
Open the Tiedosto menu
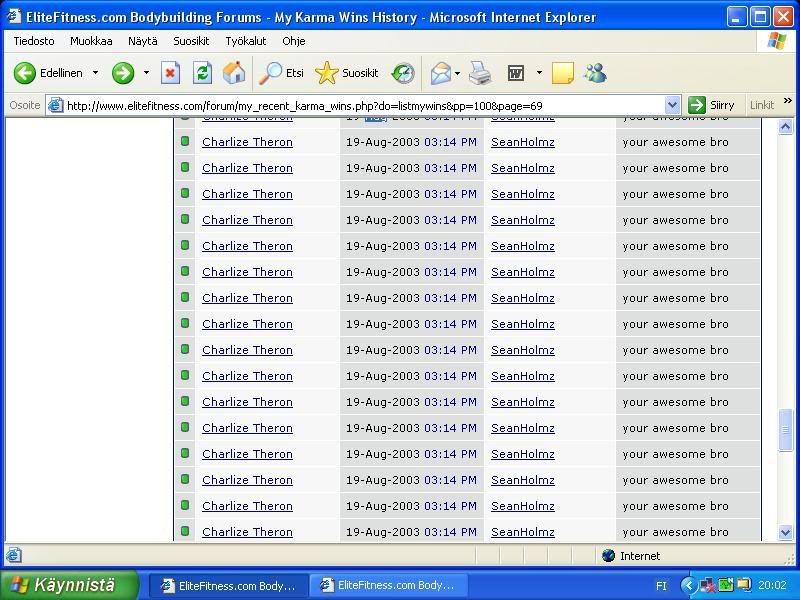pyautogui.click(x=34, y=41)
